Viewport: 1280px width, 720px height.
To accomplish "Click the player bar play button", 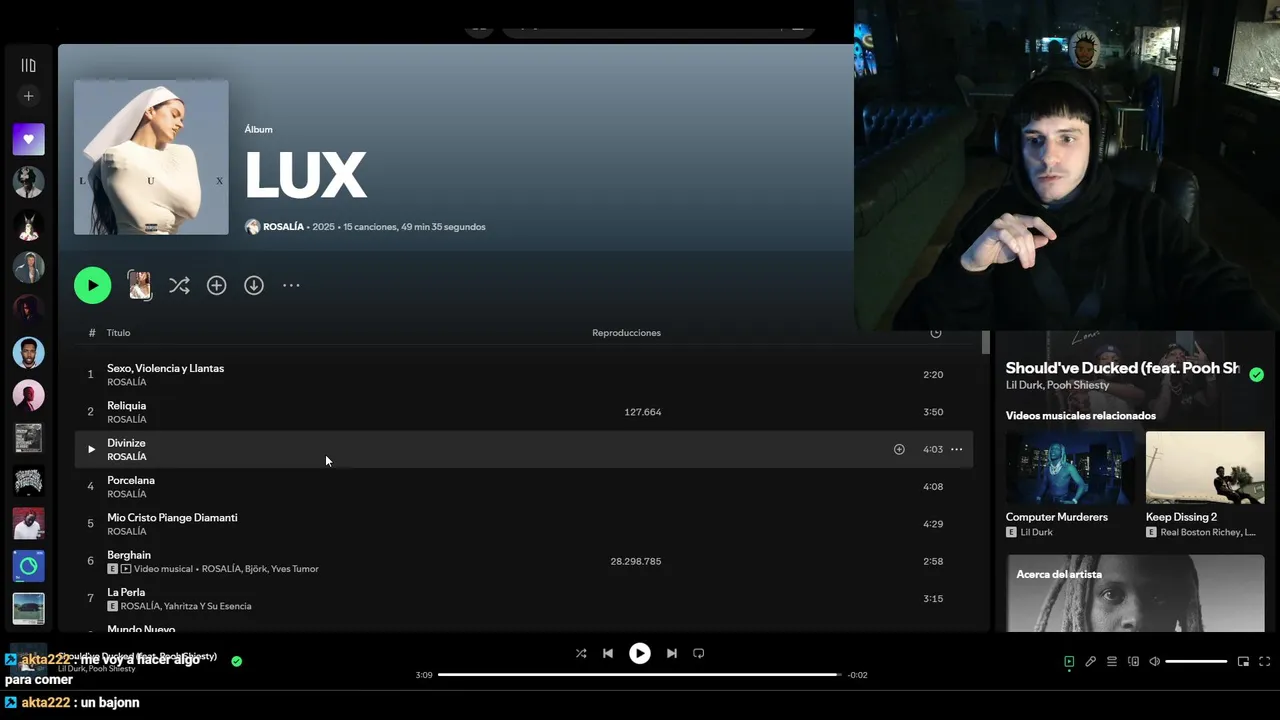I will [640, 653].
